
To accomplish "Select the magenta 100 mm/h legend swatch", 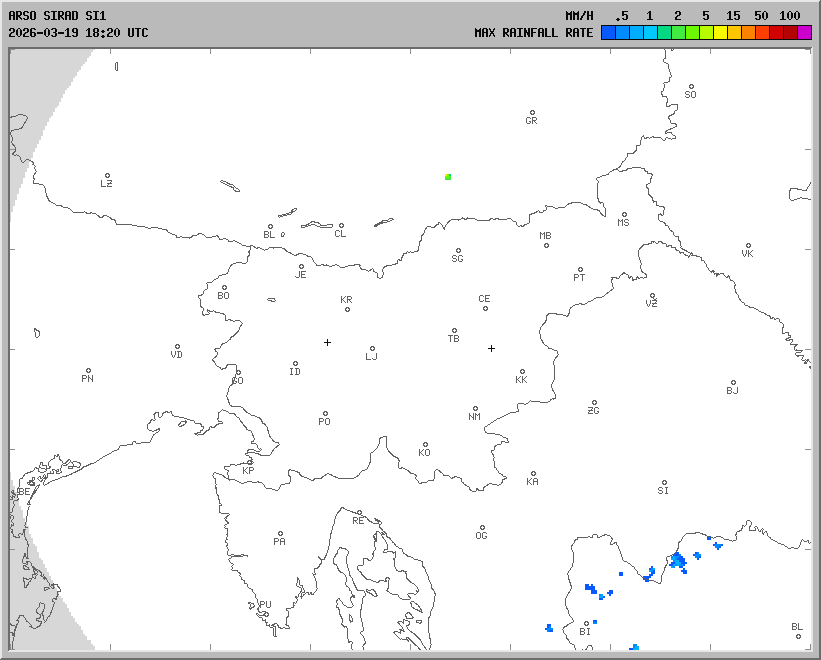I will coord(805,33).
